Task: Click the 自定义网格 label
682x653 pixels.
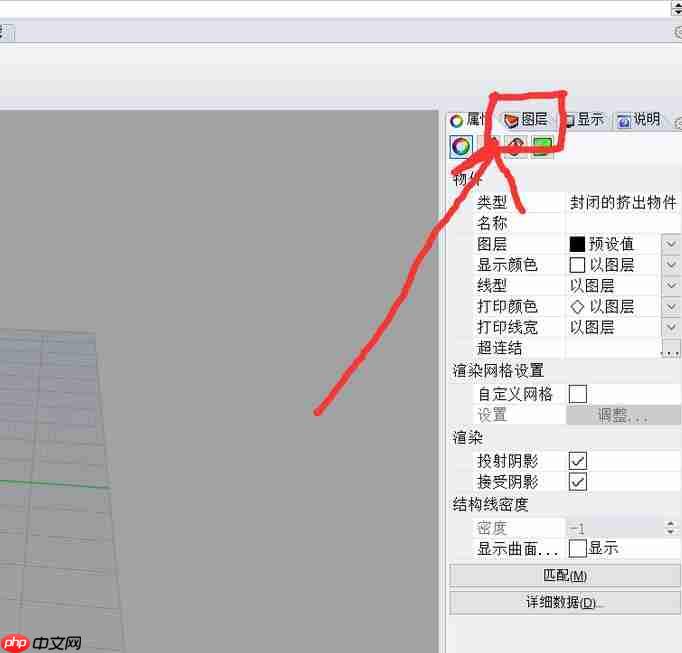Action: point(515,394)
